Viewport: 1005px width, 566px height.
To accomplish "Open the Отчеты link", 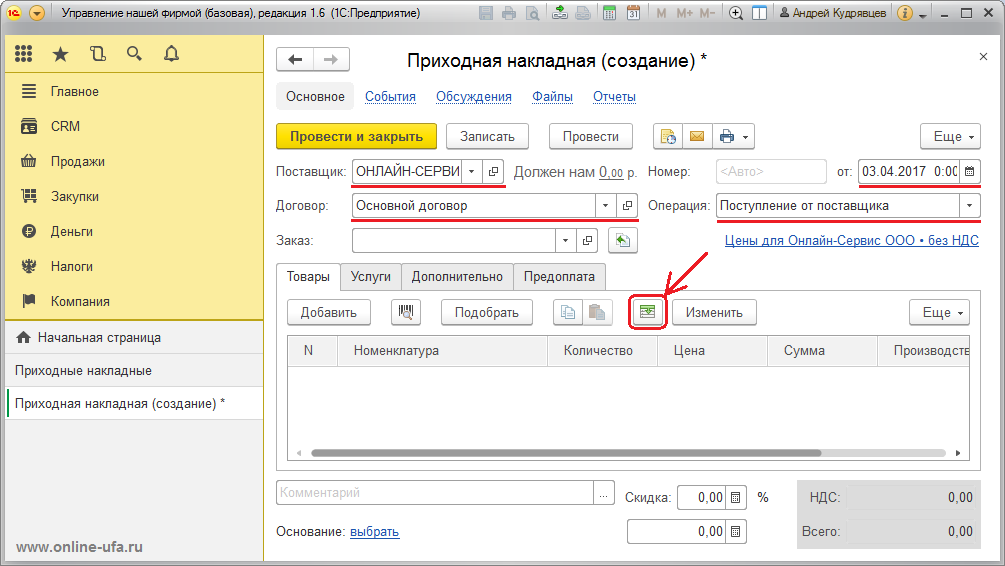I will 614,96.
